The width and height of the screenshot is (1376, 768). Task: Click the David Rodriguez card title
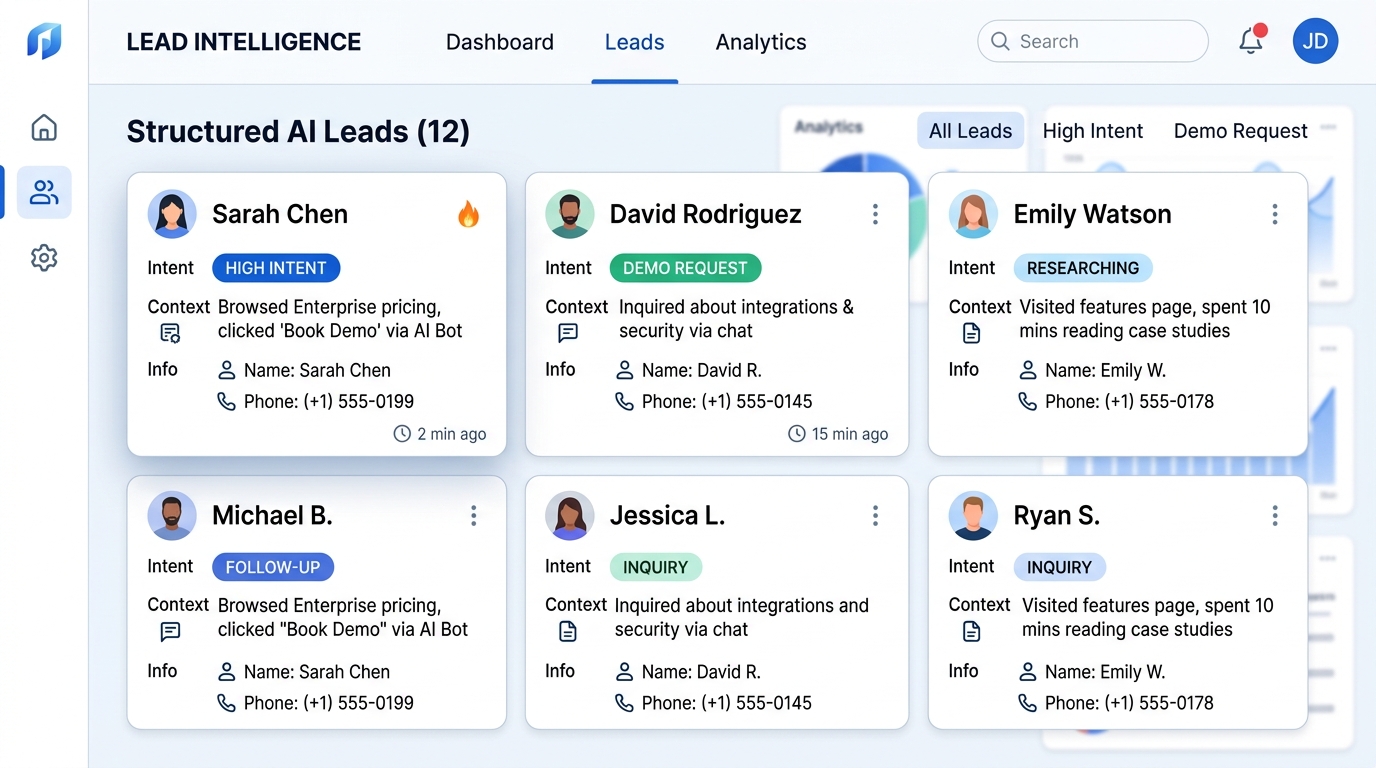pos(706,214)
